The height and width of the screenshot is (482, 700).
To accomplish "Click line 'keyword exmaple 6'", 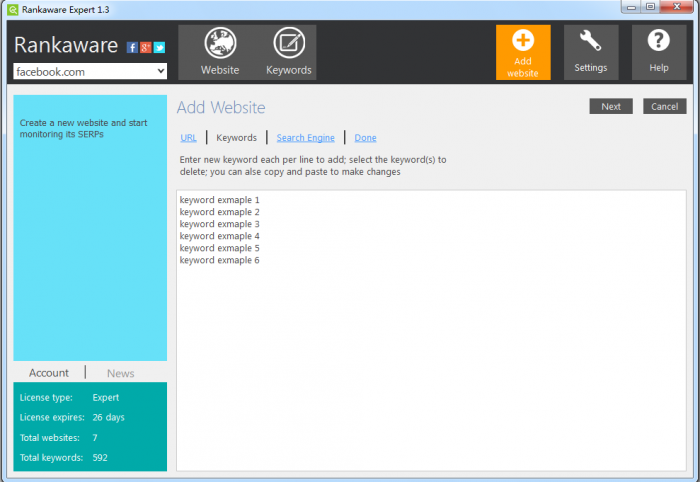I will click(x=219, y=260).
